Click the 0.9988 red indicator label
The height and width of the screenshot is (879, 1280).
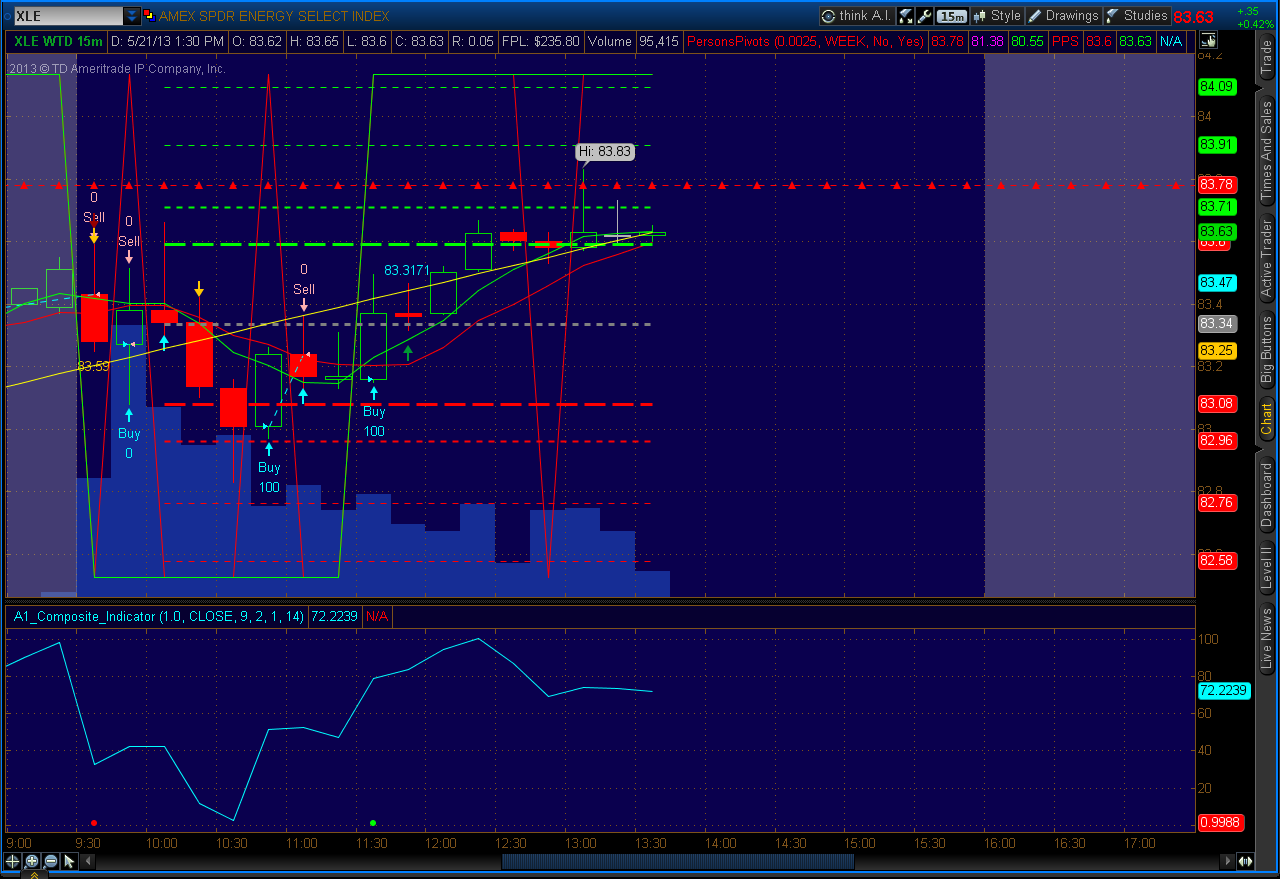(1219, 823)
